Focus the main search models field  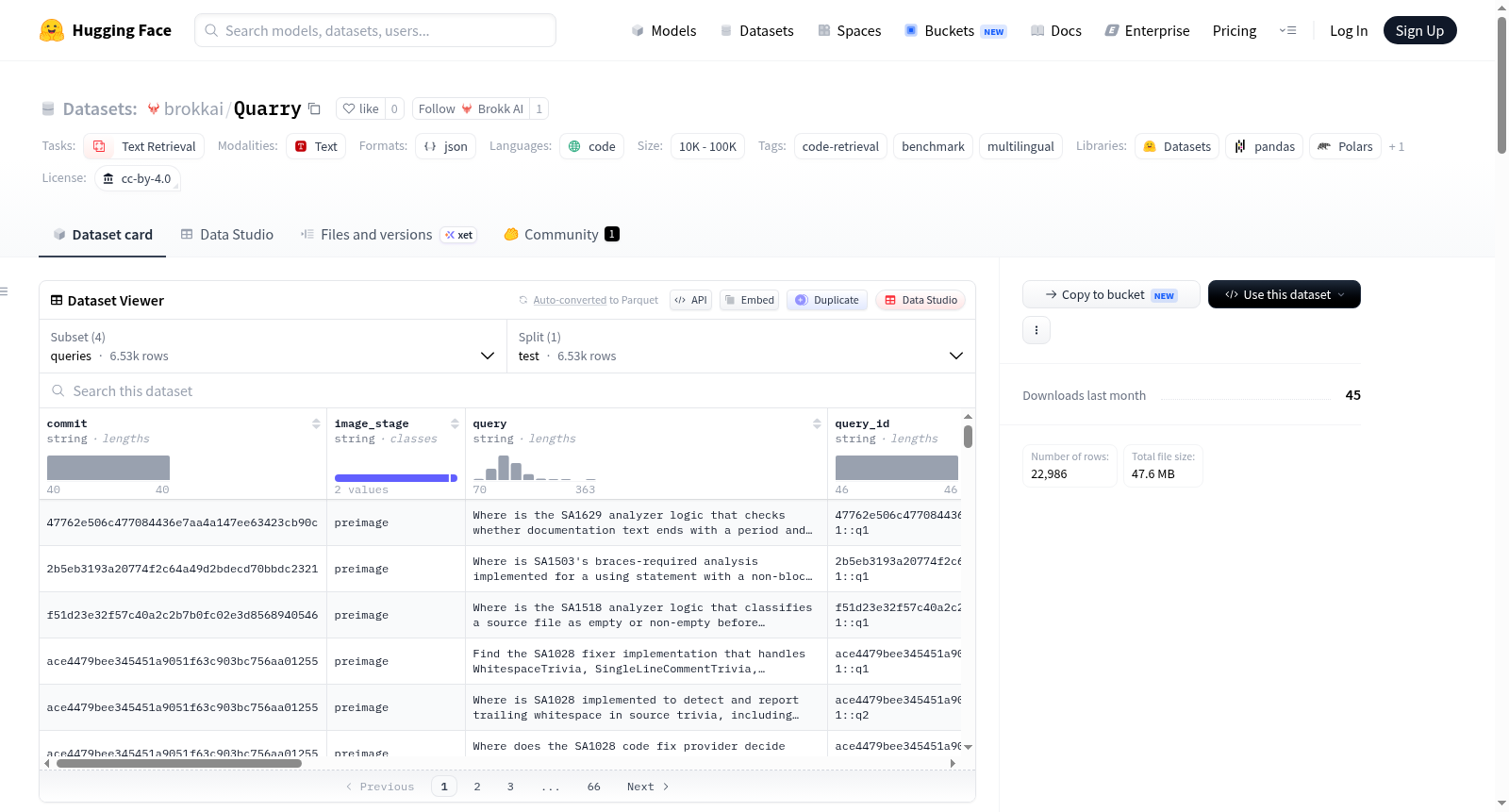375,30
